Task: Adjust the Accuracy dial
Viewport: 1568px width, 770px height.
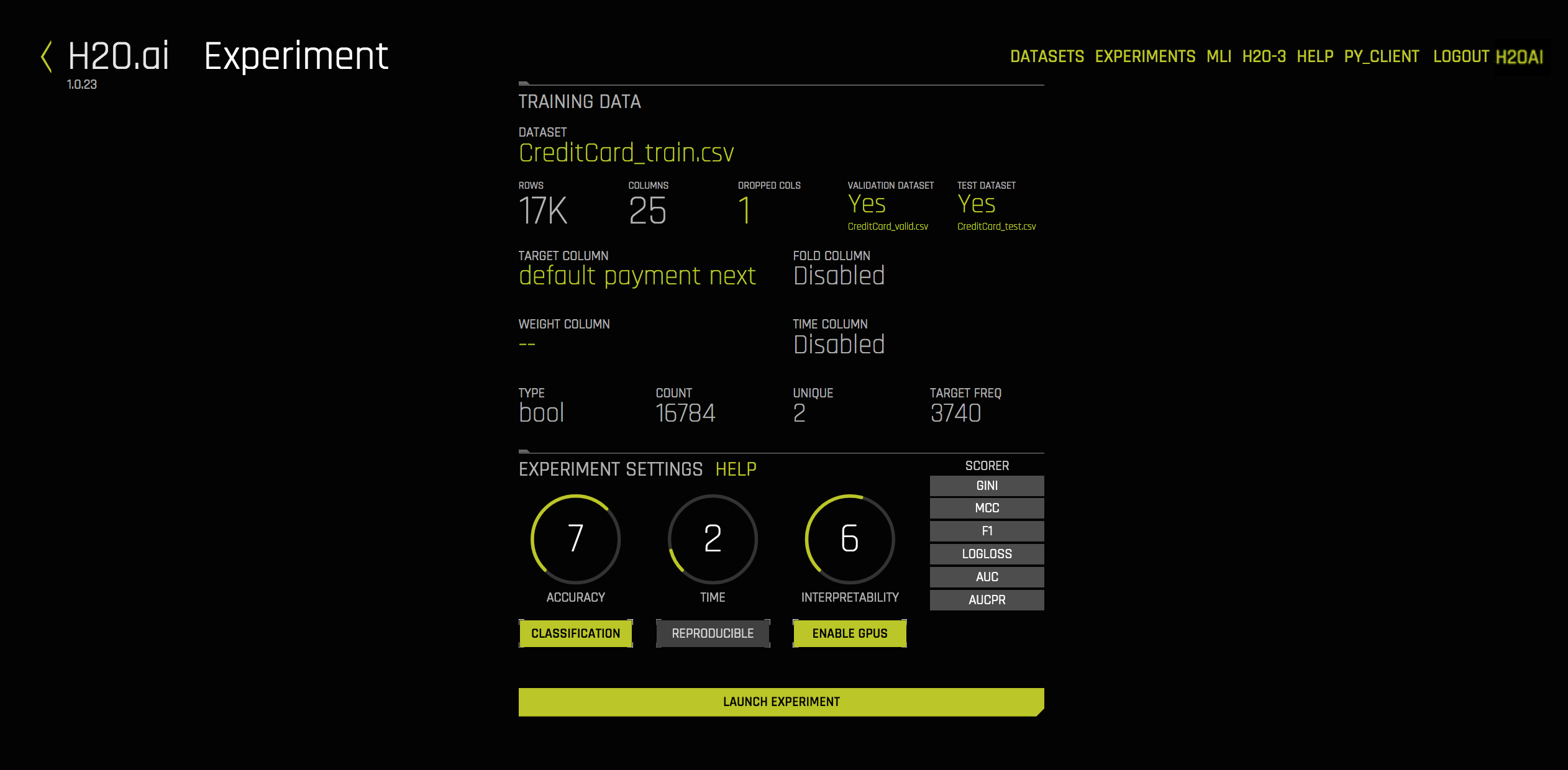Action: [x=575, y=538]
